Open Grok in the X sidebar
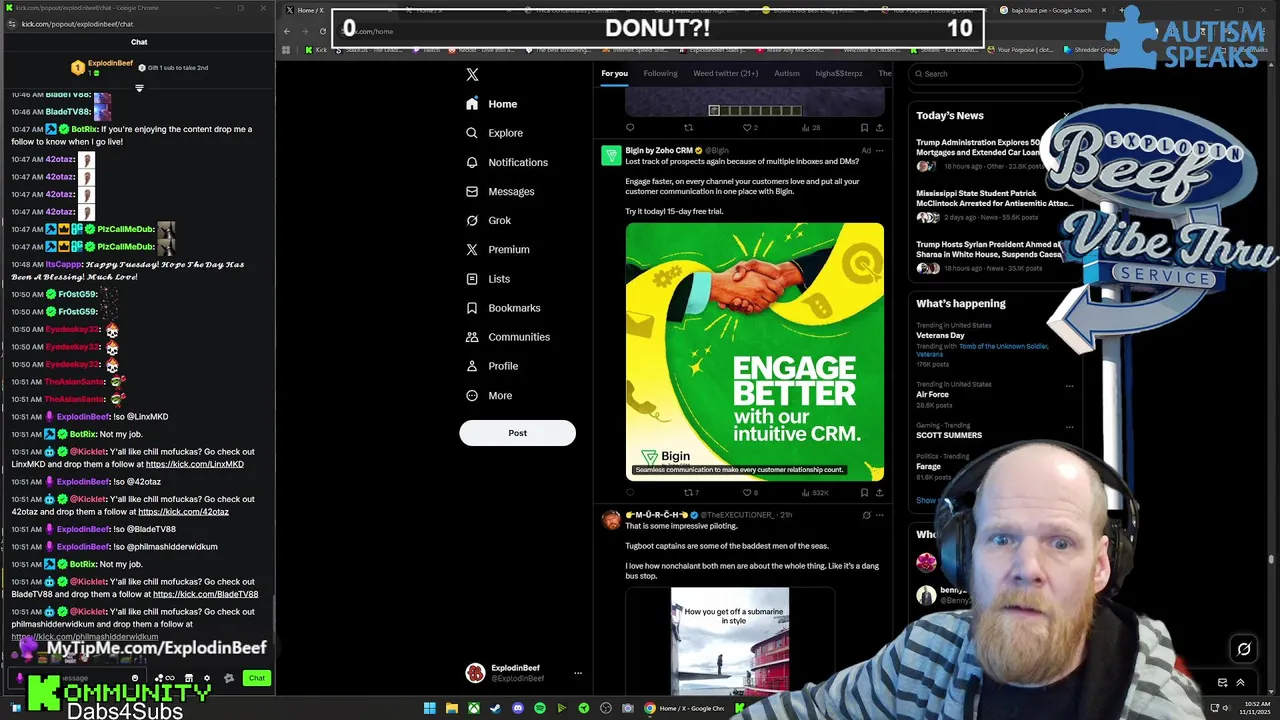Viewport: 1280px width, 720px height. (488, 220)
